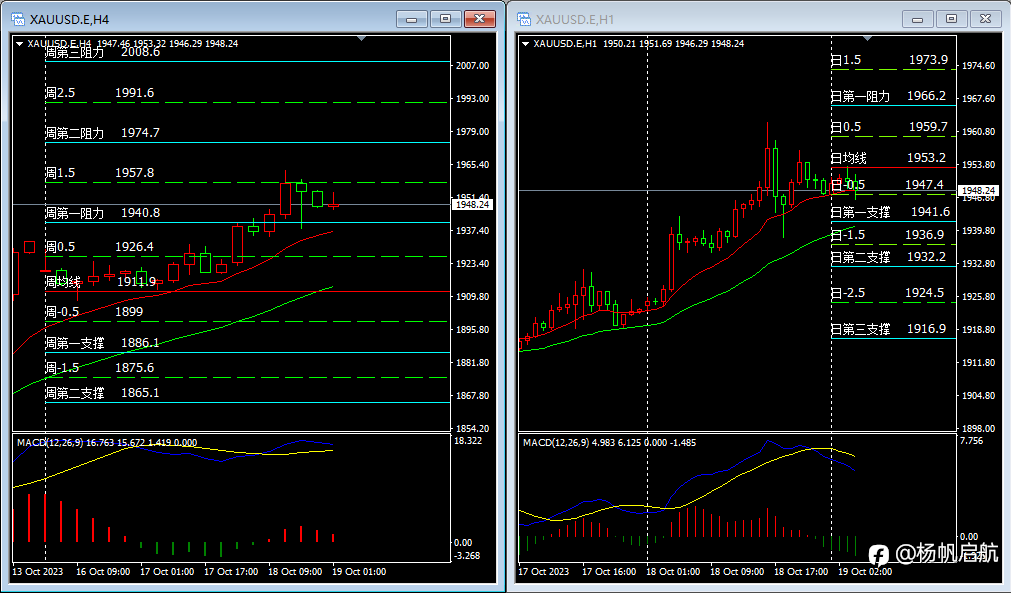Click the 1948.24 price tag on H1 scale
The image size is (1011, 593).
[978, 191]
